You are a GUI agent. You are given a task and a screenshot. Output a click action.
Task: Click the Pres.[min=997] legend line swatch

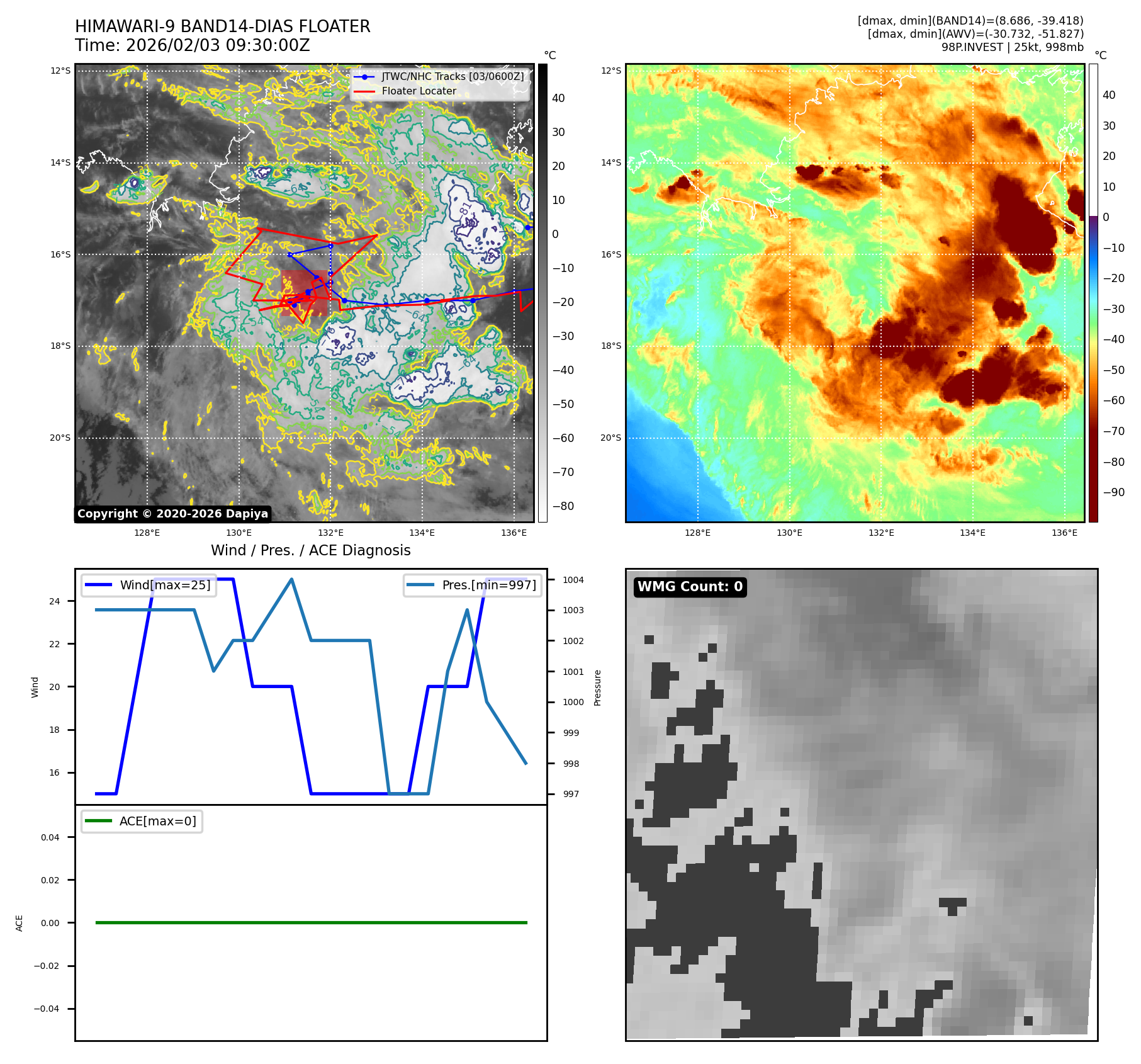[x=420, y=585]
